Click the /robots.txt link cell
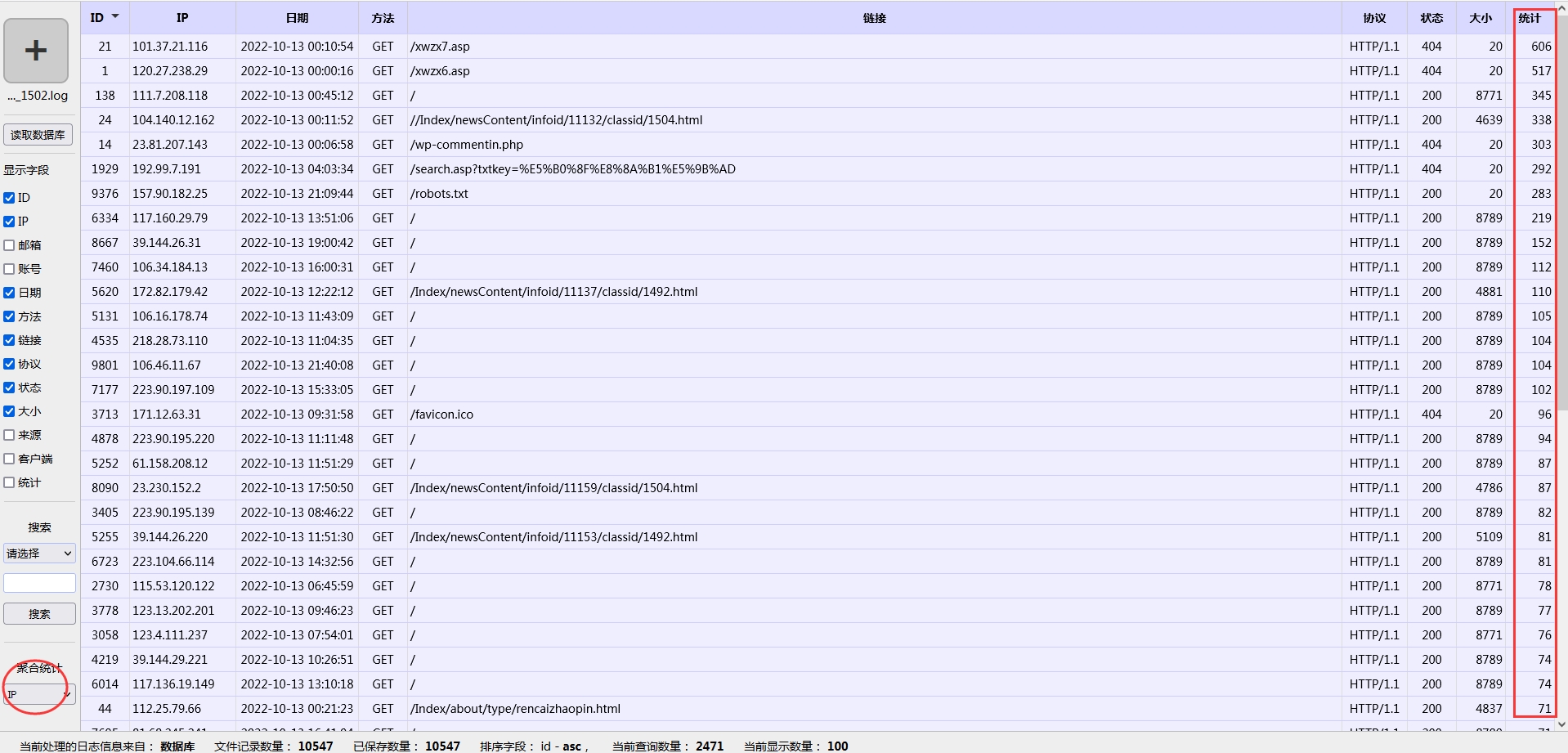This screenshot has width=1568, height=753. click(x=439, y=194)
